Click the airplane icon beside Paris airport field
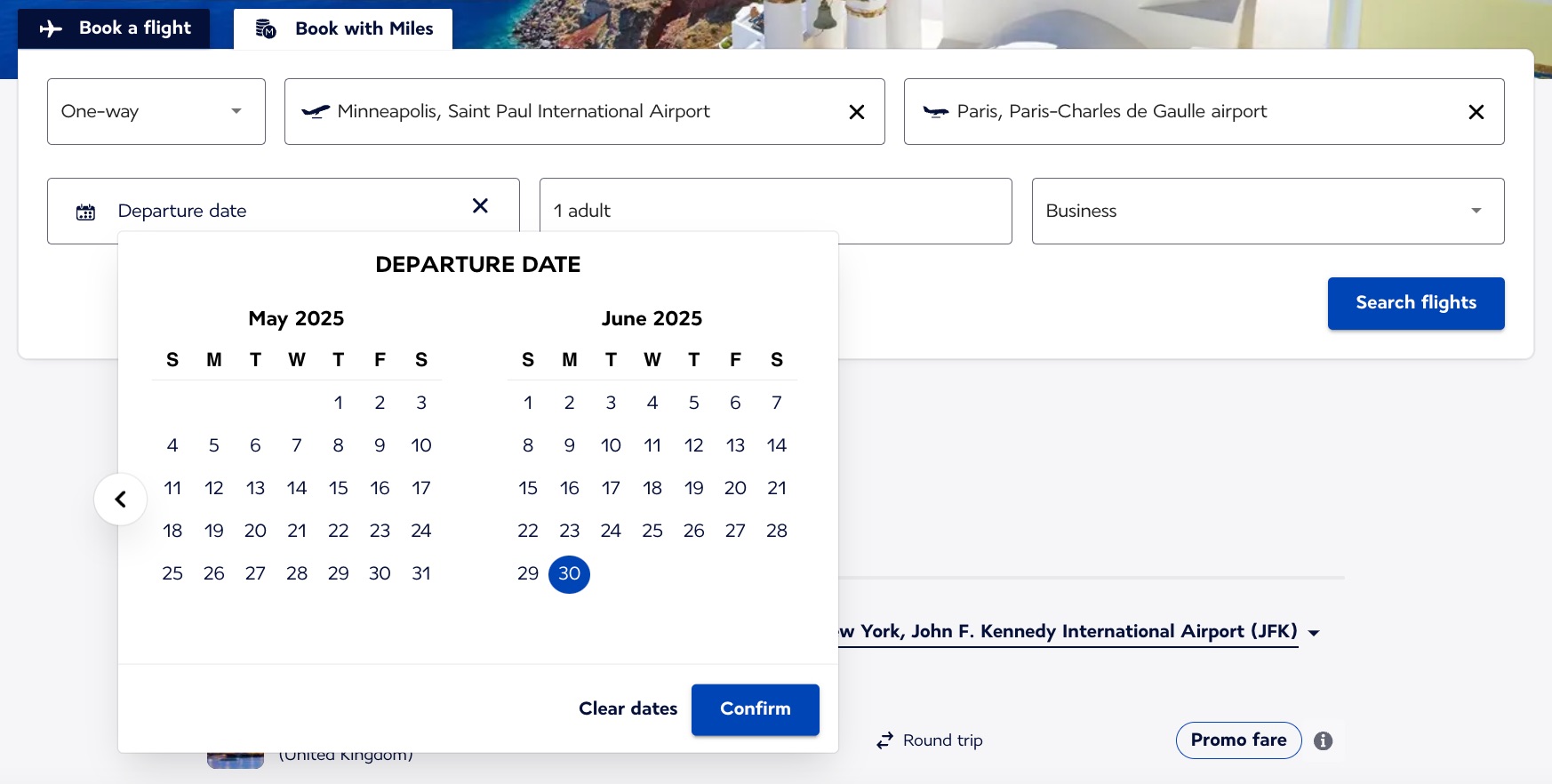The height and width of the screenshot is (784, 1552). pyautogui.click(x=936, y=111)
